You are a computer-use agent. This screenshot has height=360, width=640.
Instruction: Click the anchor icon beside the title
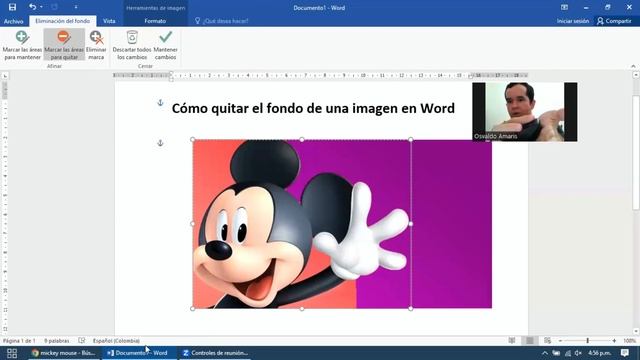pos(160,103)
